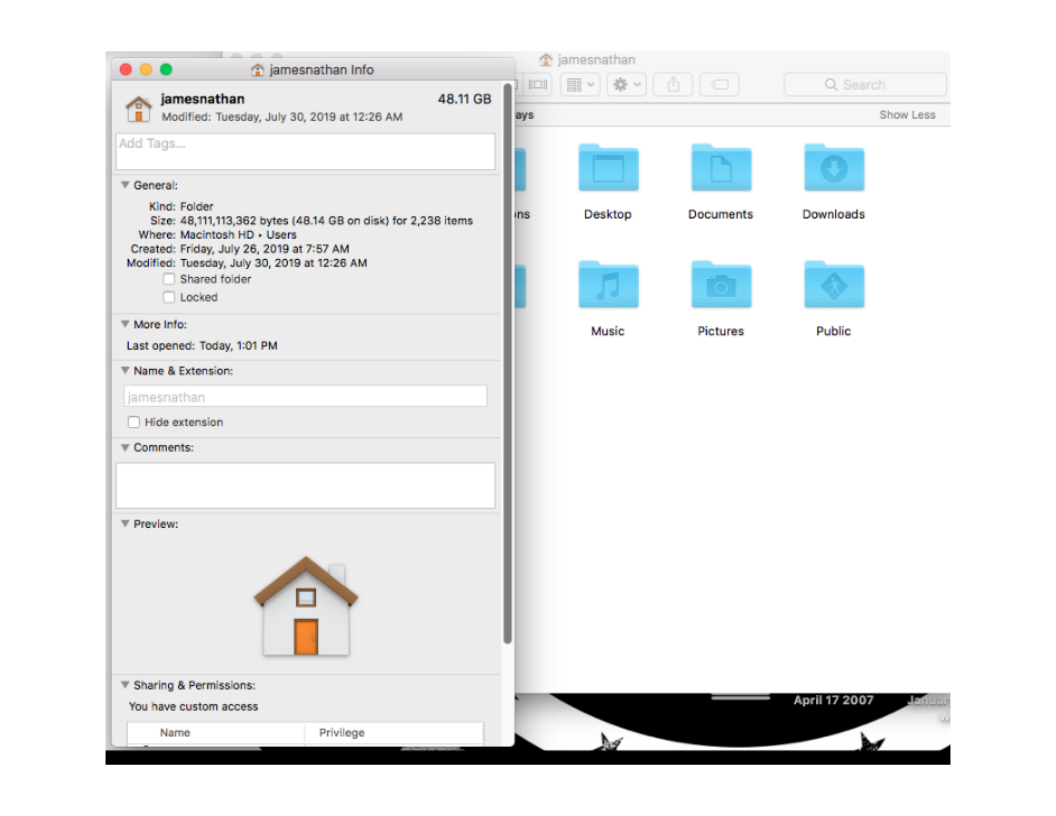This screenshot has width=1056, height=816.
Task: Open the item arrangement dropdown
Action: tap(580, 85)
